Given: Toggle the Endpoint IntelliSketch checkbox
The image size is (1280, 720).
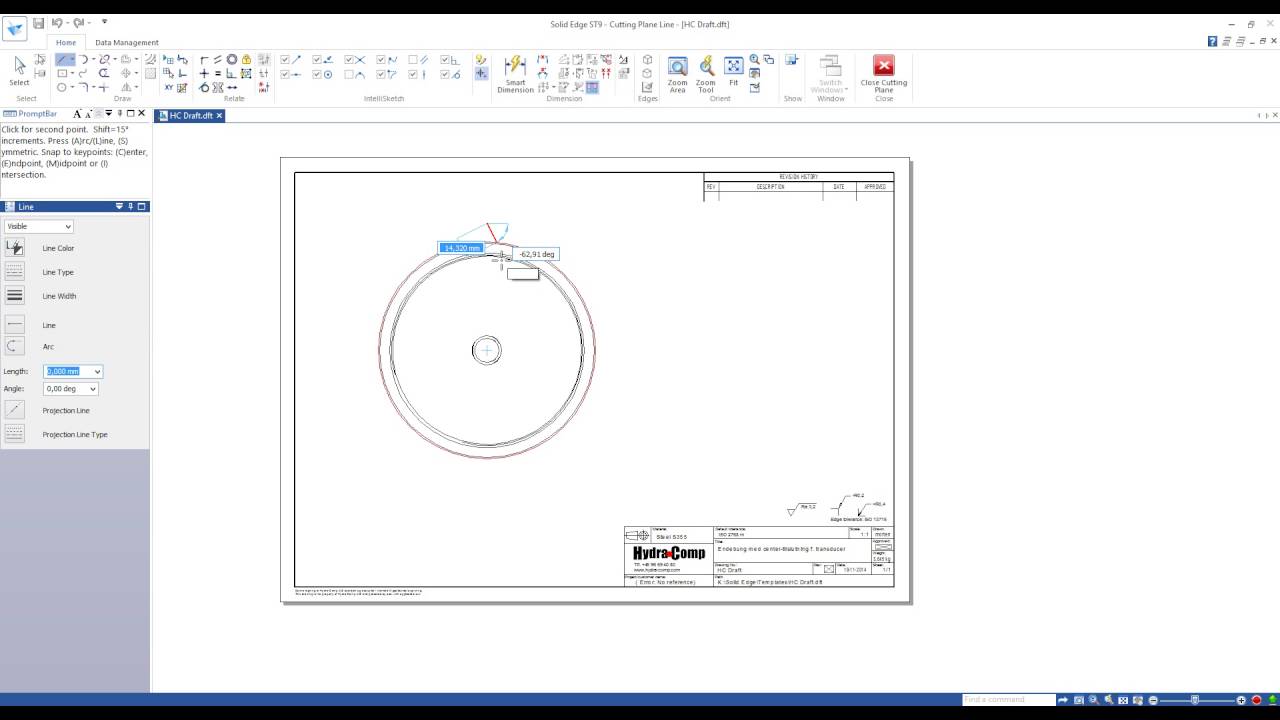Looking at the screenshot, I should point(285,60).
